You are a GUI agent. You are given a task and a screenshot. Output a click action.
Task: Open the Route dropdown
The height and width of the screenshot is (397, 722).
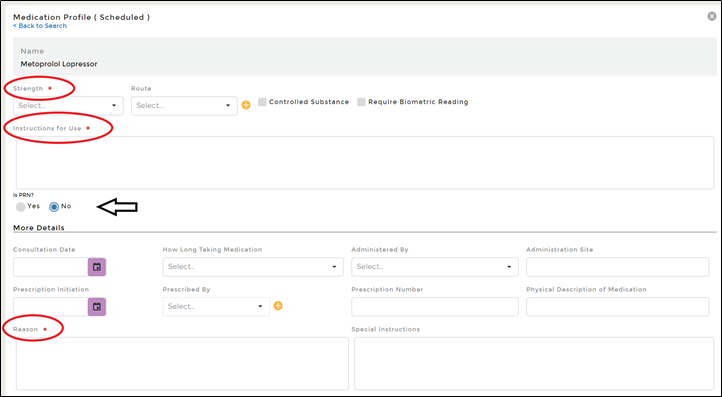coord(184,105)
